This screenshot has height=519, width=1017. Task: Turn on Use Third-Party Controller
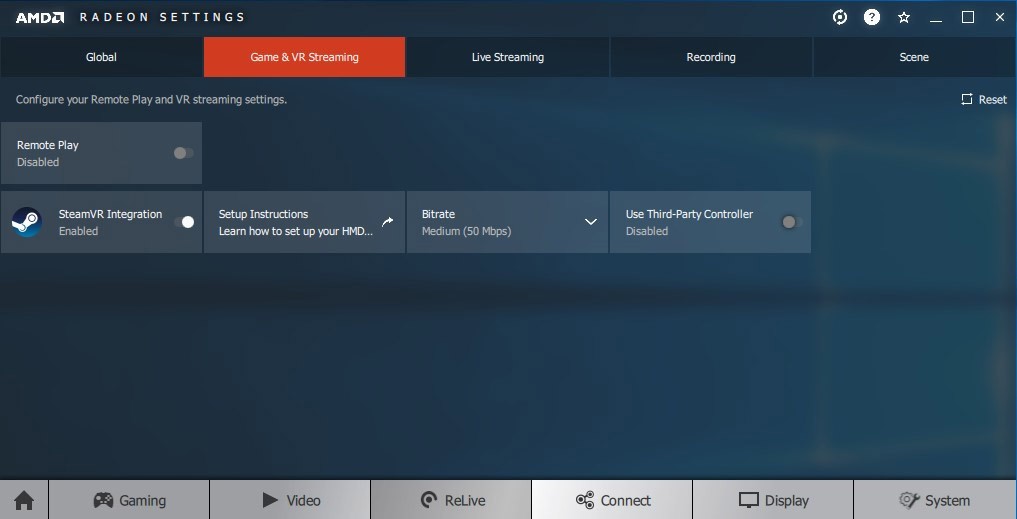pyautogui.click(x=791, y=222)
